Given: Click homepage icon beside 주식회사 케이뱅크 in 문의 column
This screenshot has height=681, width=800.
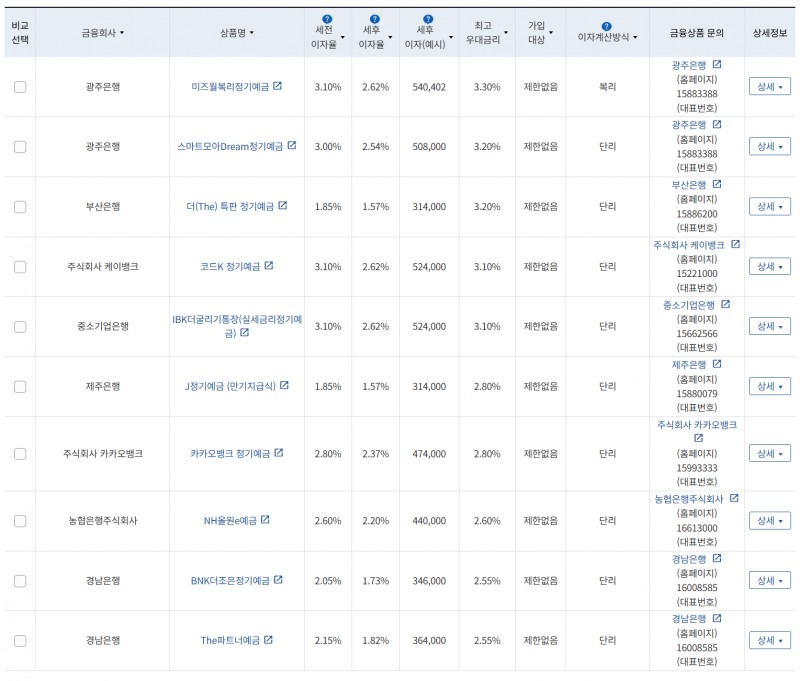Looking at the screenshot, I should 735,244.
